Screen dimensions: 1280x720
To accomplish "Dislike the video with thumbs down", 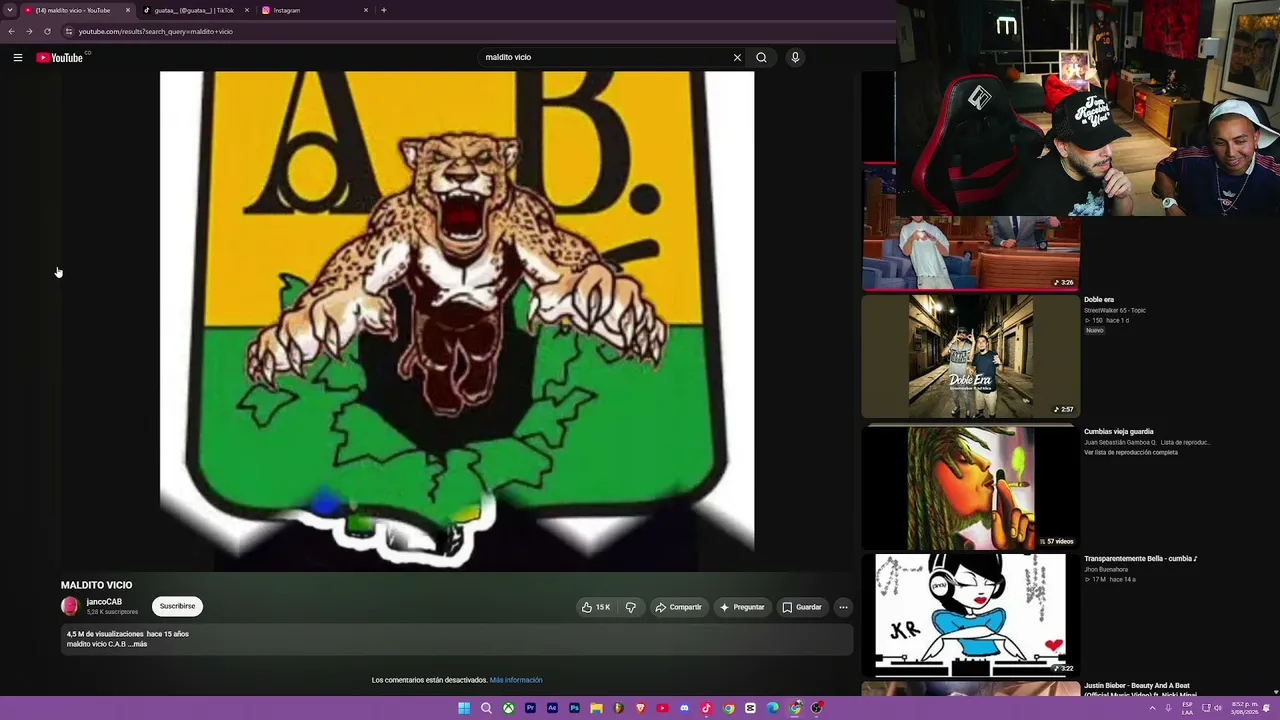I will pos(630,607).
